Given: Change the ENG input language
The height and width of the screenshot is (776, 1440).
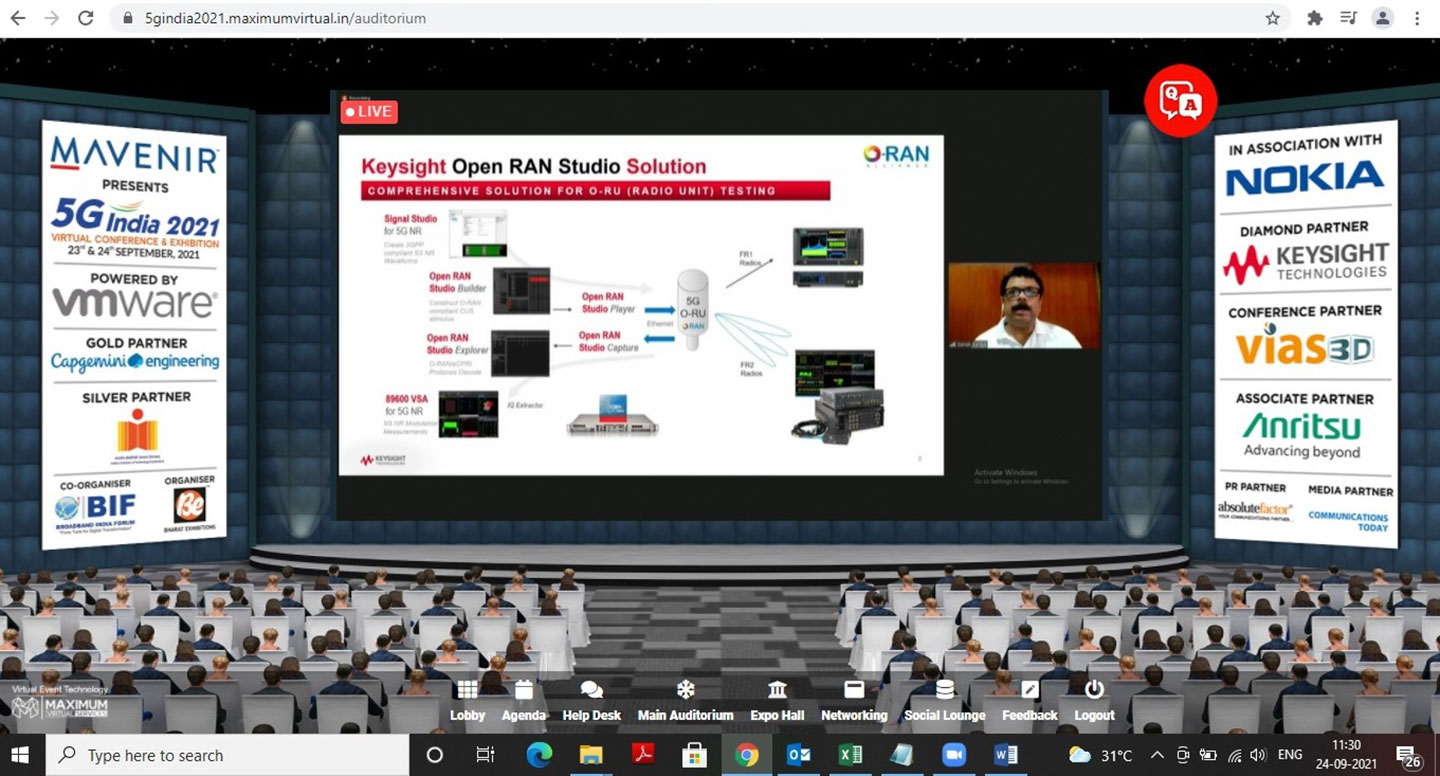Looking at the screenshot, I should [x=1290, y=755].
